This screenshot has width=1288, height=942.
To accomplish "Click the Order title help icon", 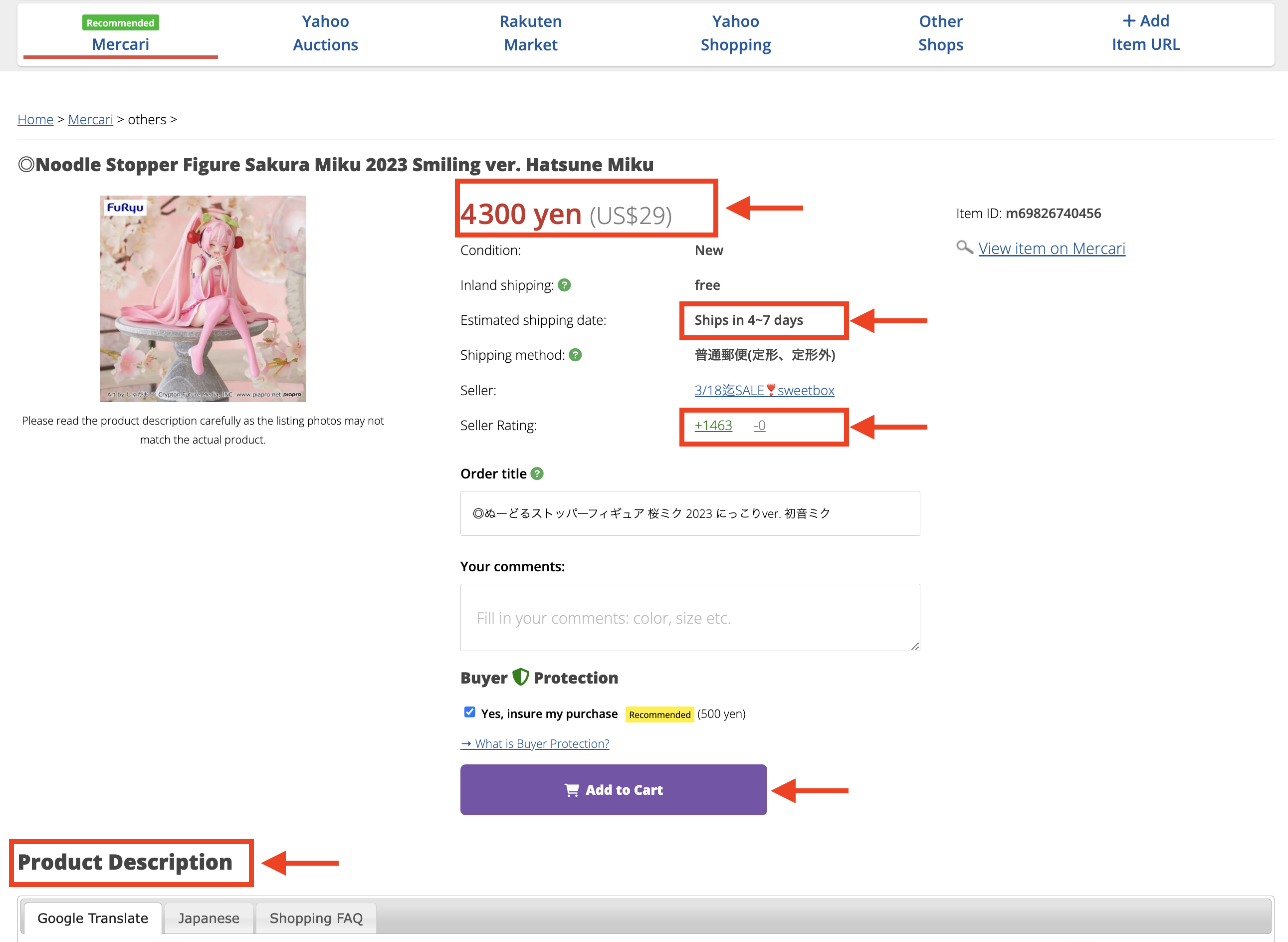I will coord(537,474).
